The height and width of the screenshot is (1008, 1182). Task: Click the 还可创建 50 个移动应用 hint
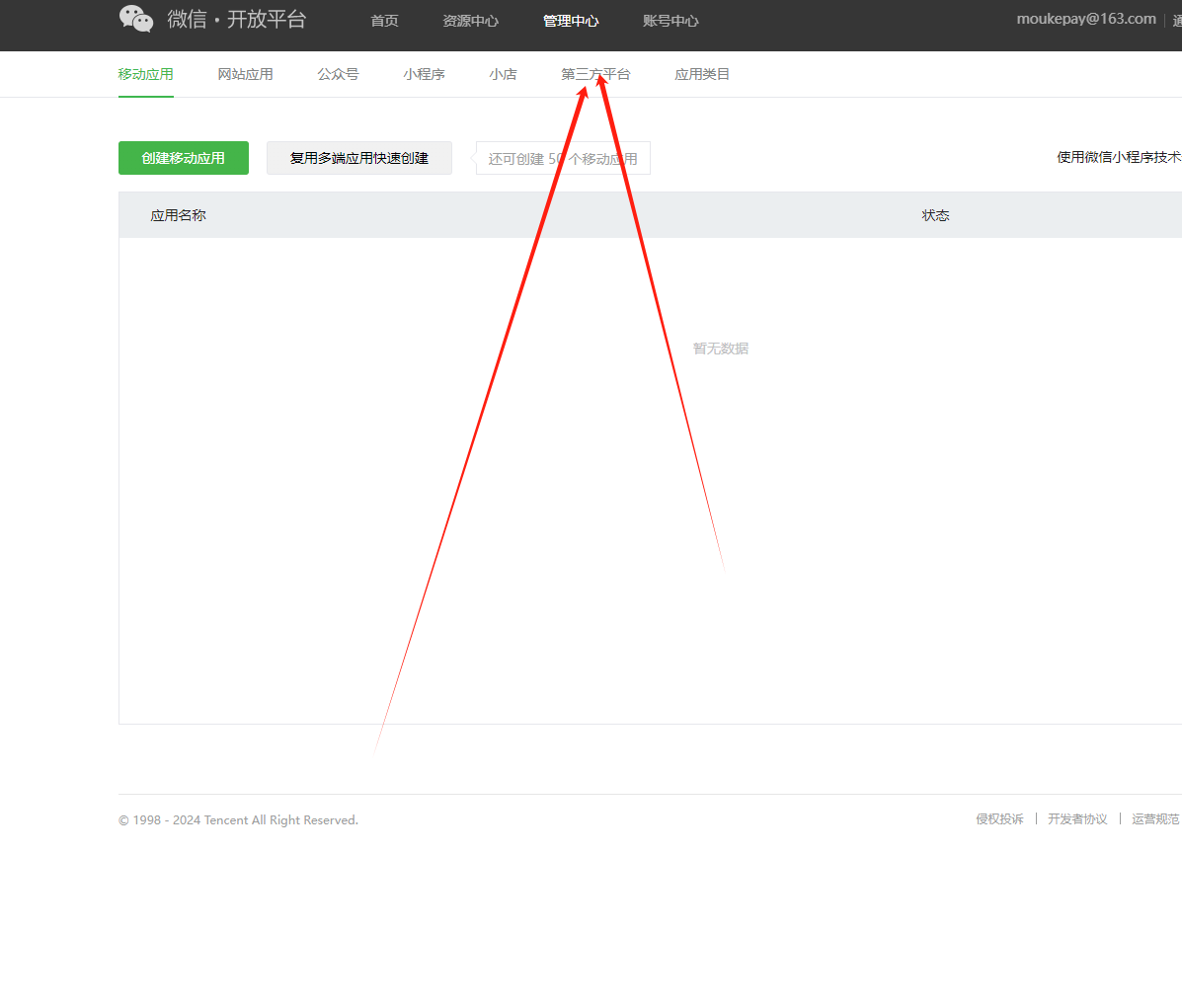click(563, 158)
